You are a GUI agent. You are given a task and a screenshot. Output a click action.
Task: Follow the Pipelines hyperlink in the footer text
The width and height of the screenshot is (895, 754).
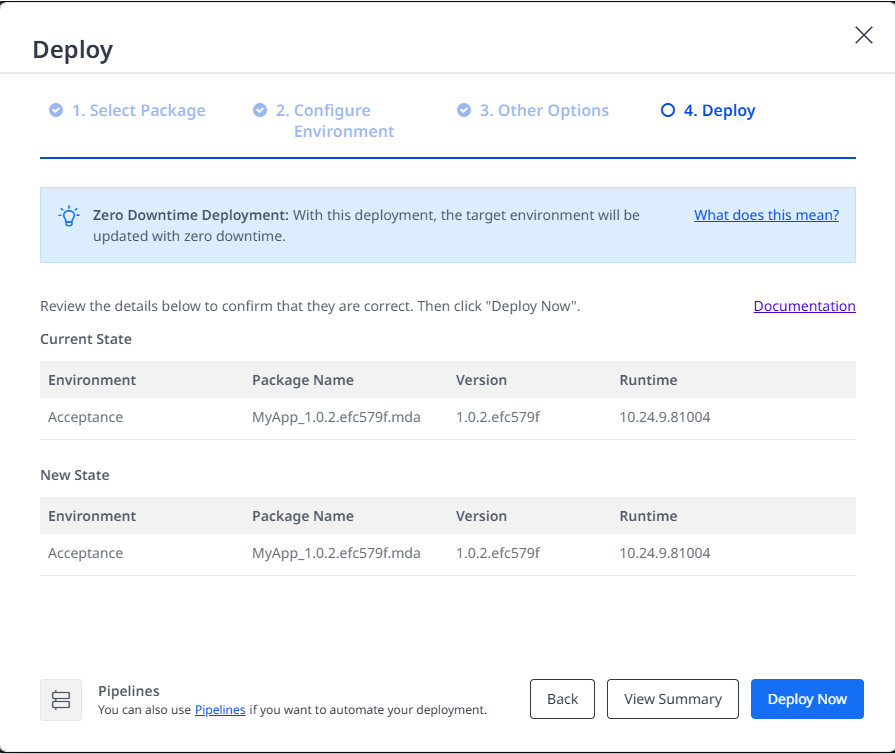tap(220, 710)
